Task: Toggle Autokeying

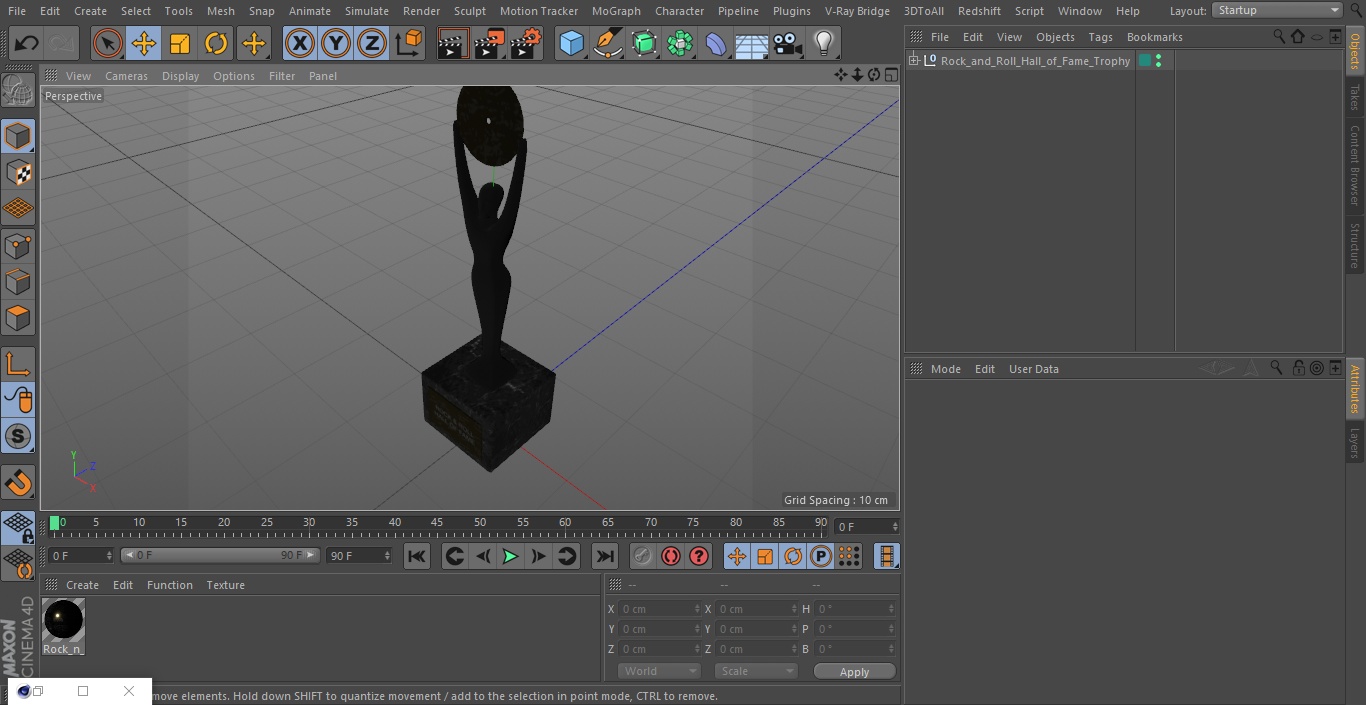Action: (671, 556)
